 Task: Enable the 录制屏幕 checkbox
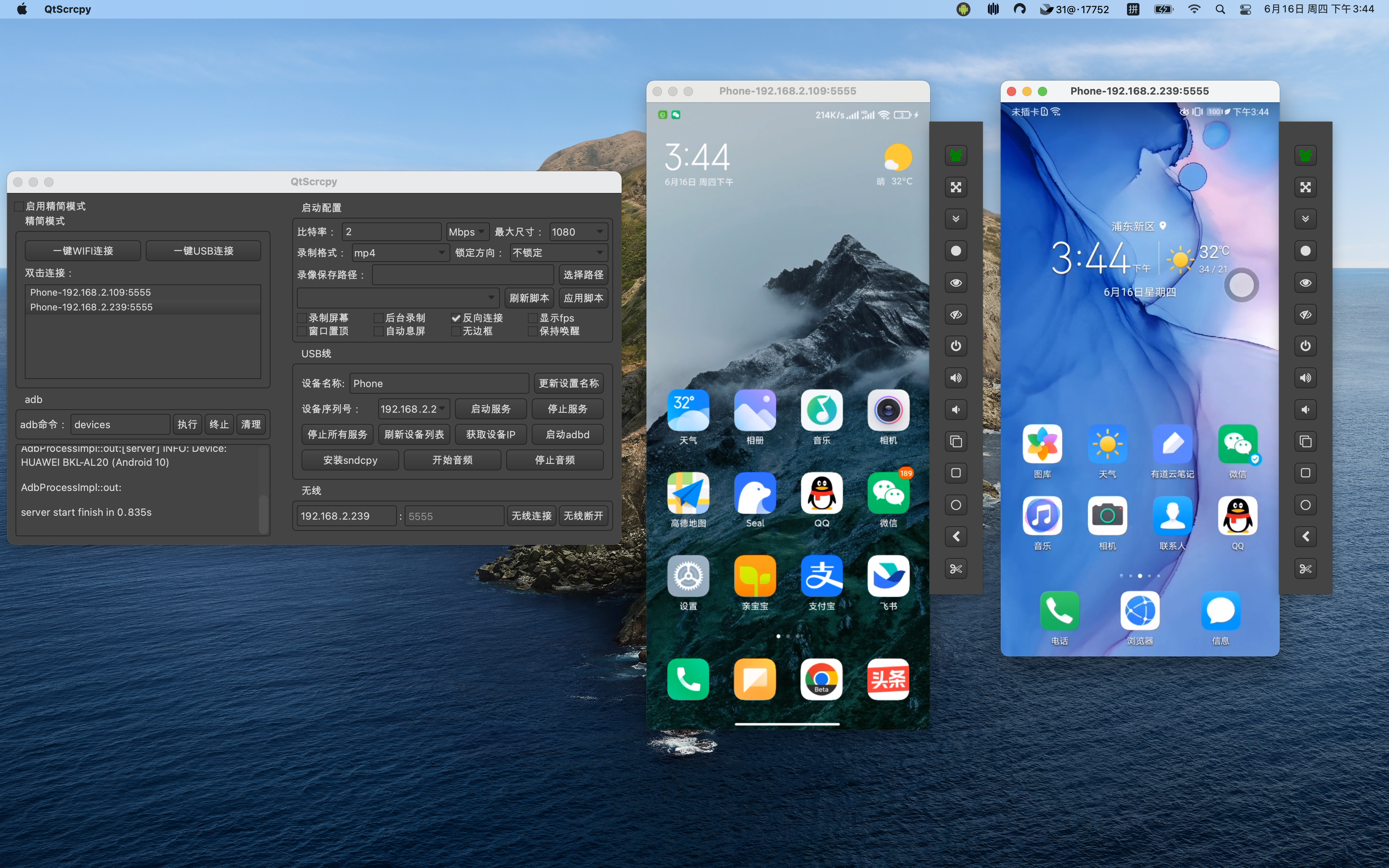[302, 318]
